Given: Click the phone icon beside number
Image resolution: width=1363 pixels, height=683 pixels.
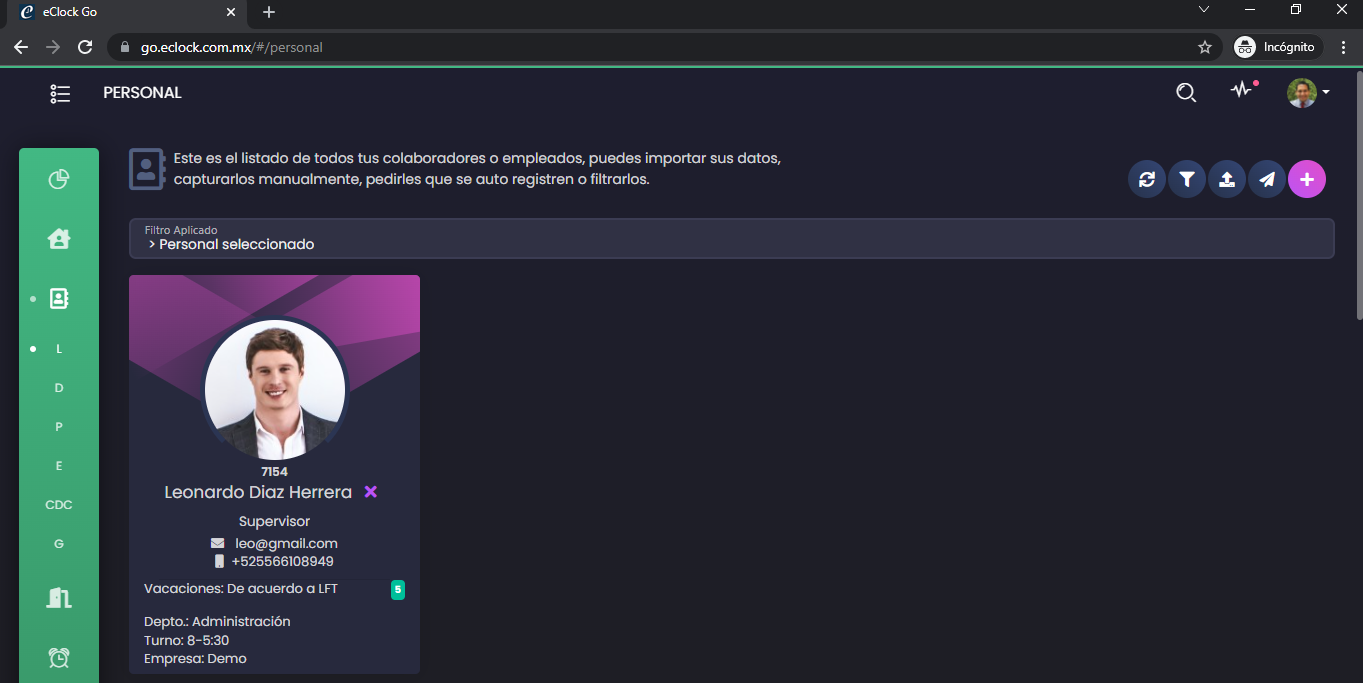Looking at the screenshot, I should (x=219, y=561).
